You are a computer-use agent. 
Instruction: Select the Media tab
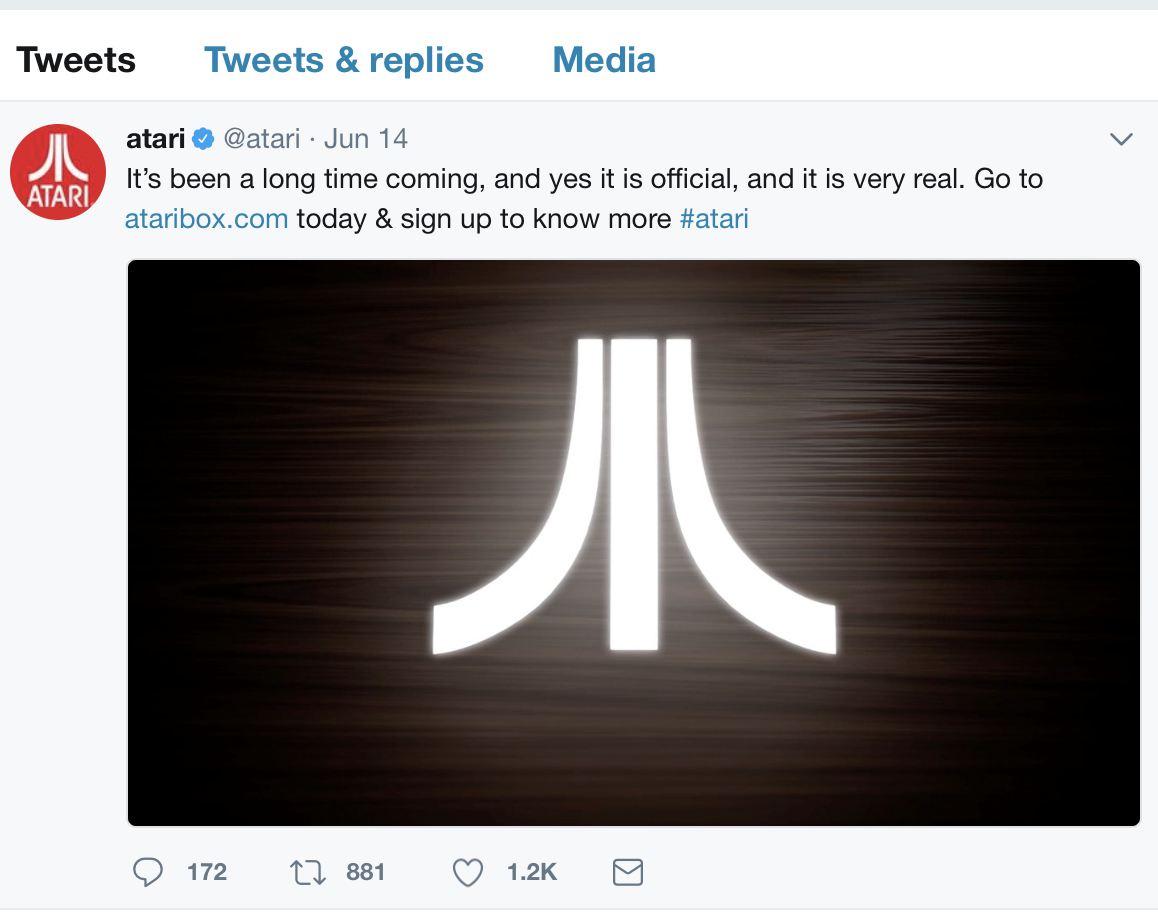point(604,60)
